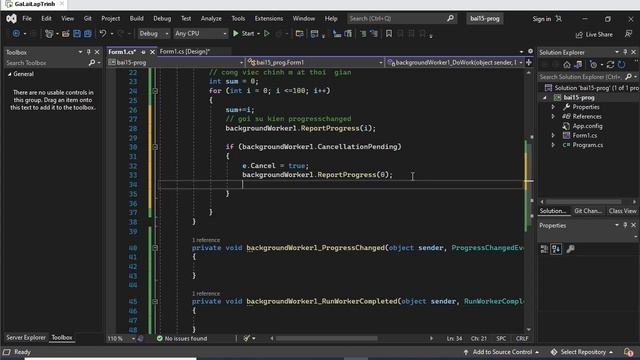Click Pending Changes Filter clock icon
This screenshot has height=360, width=640.
point(594,64)
